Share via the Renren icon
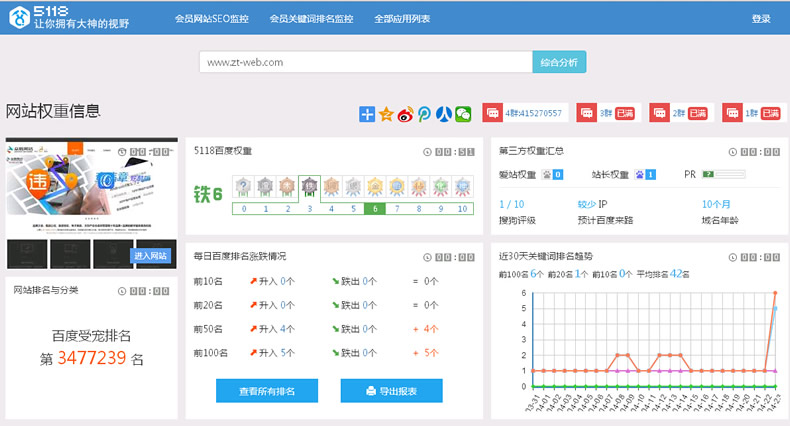790x426 pixels. 443,114
